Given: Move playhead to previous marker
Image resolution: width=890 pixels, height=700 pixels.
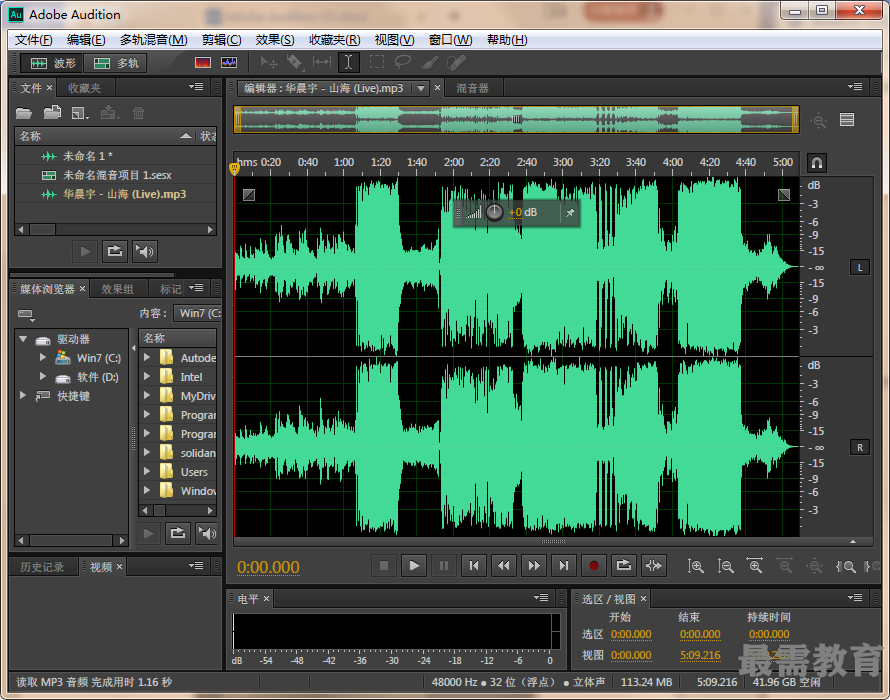Looking at the screenshot, I should [474, 565].
